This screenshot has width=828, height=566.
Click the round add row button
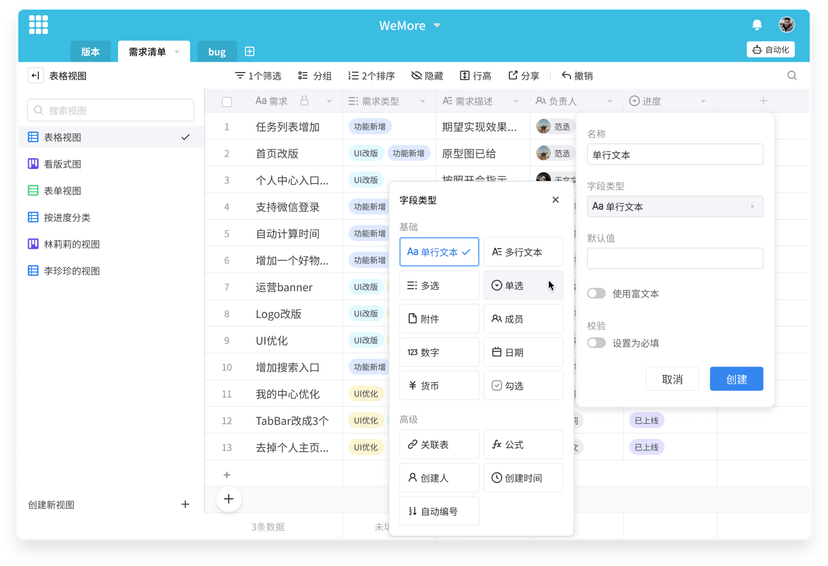228,498
